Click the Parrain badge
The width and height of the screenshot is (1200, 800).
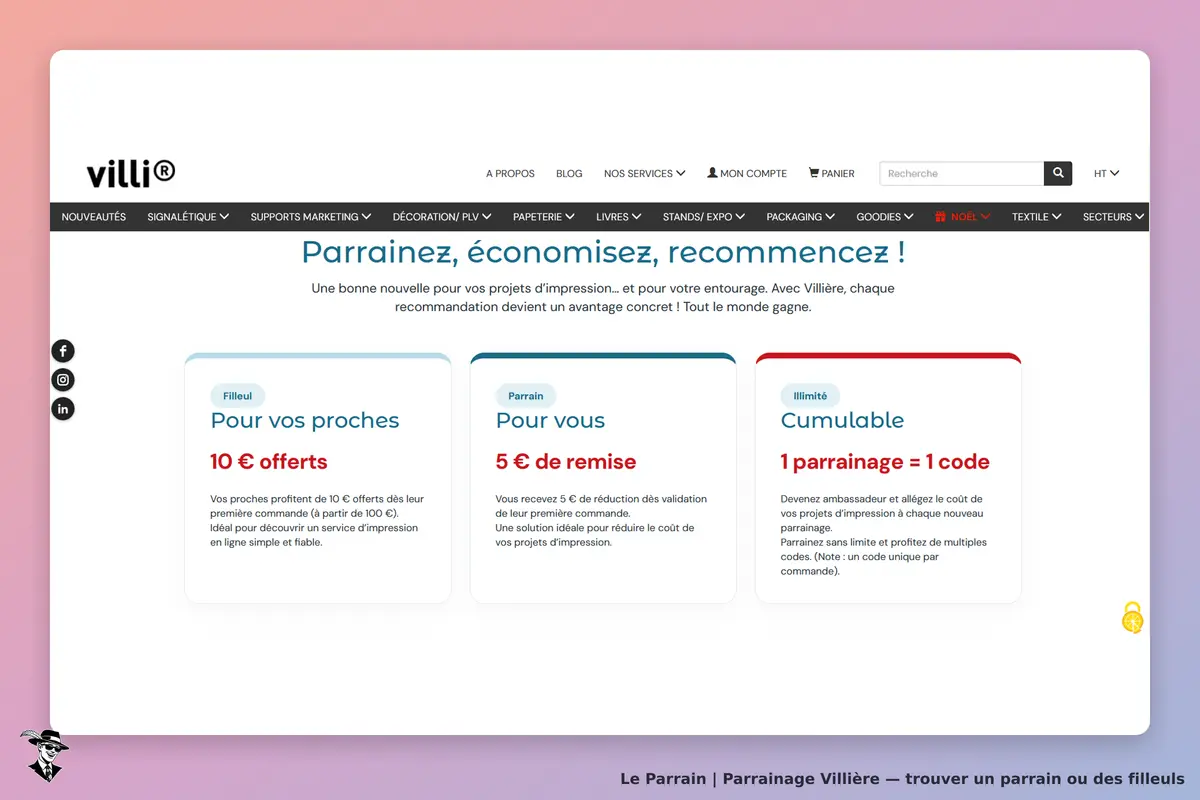coord(526,396)
